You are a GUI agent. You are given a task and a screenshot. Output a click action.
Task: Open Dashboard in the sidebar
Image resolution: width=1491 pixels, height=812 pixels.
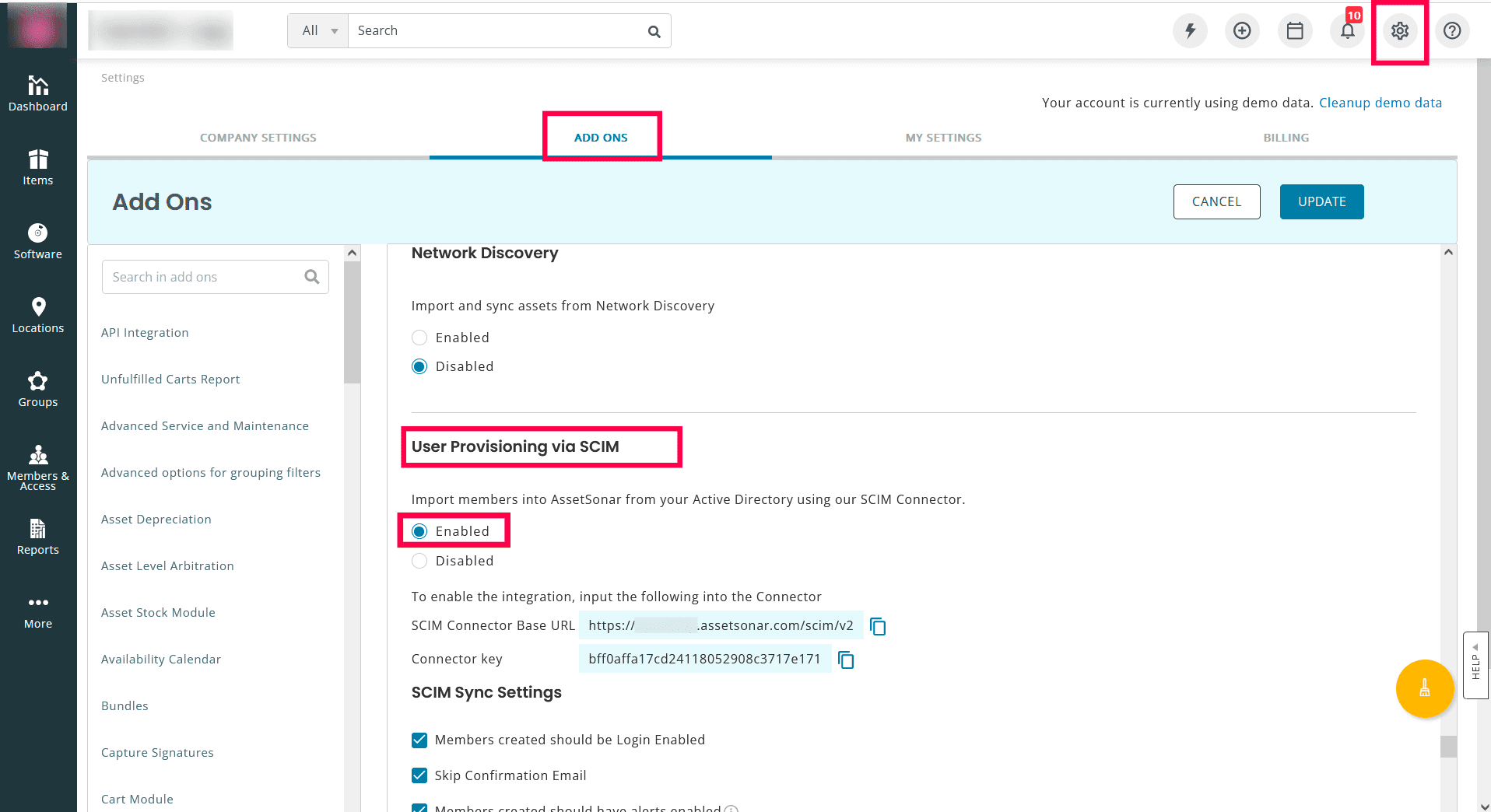click(38, 93)
